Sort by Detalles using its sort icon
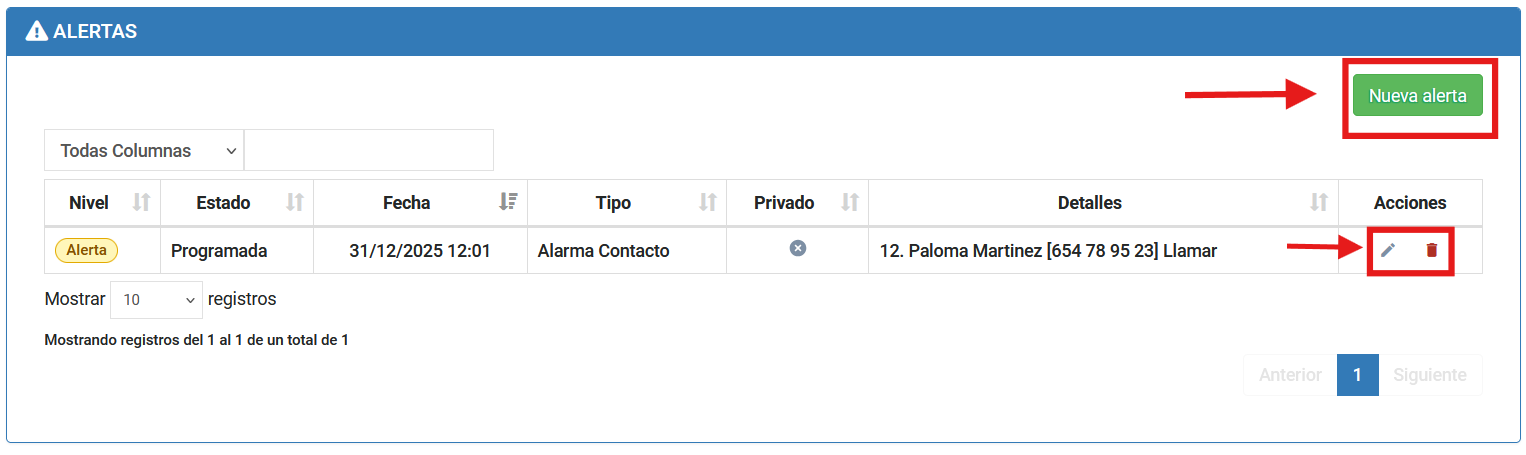 [1319, 203]
